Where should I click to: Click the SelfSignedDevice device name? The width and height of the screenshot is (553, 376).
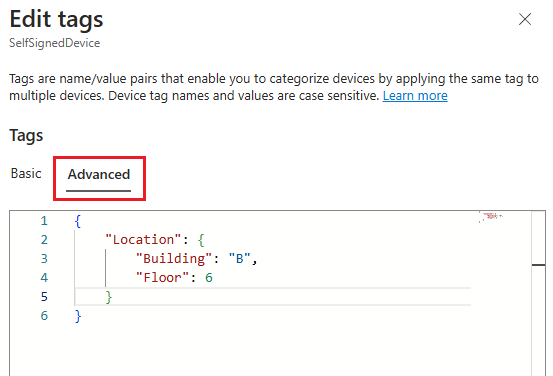click(x=55, y=43)
